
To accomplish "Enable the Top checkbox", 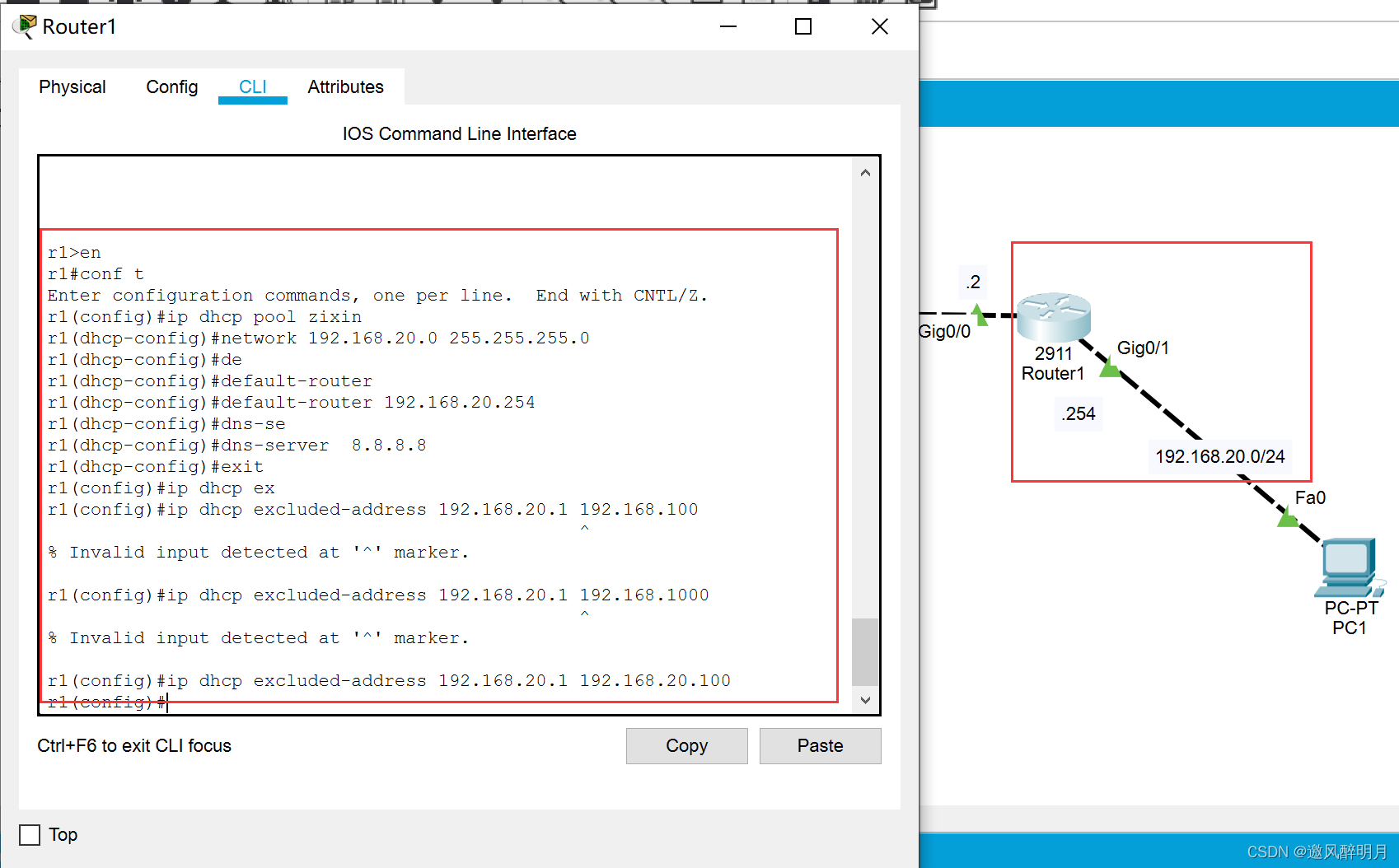I will coord(30,835).
